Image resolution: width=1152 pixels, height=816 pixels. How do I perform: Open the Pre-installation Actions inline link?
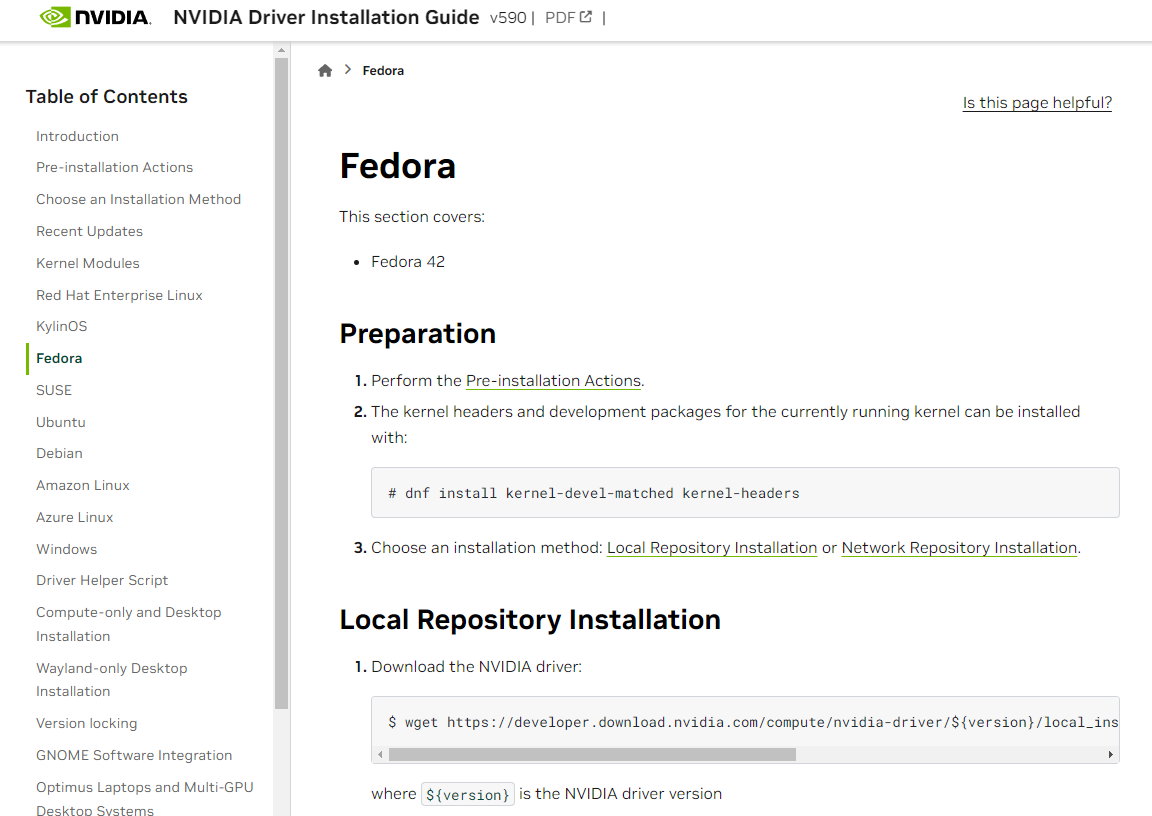point(553,381)
